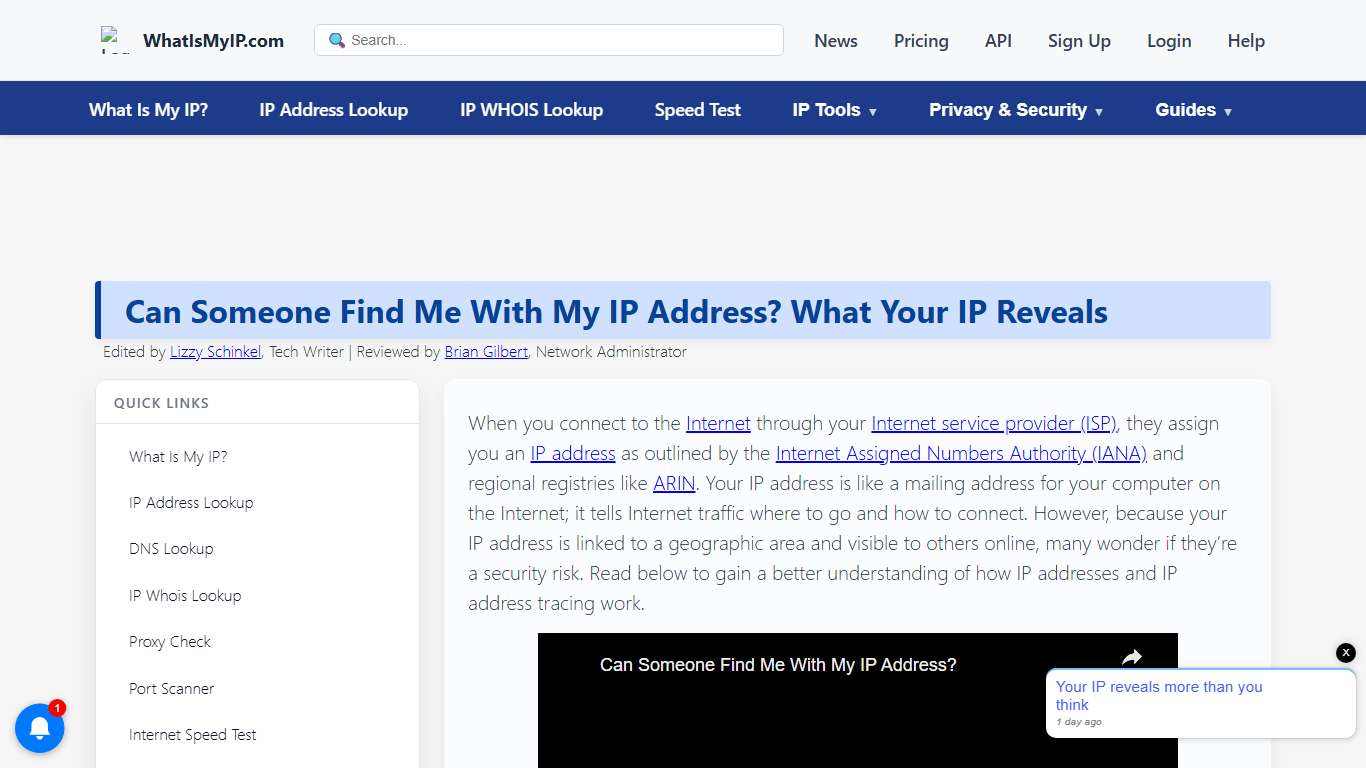Image resolution: width=1366 pixels, height=768 pixels.
Task: Click the search magnifying glass icon
Action: tap(335, 40)
